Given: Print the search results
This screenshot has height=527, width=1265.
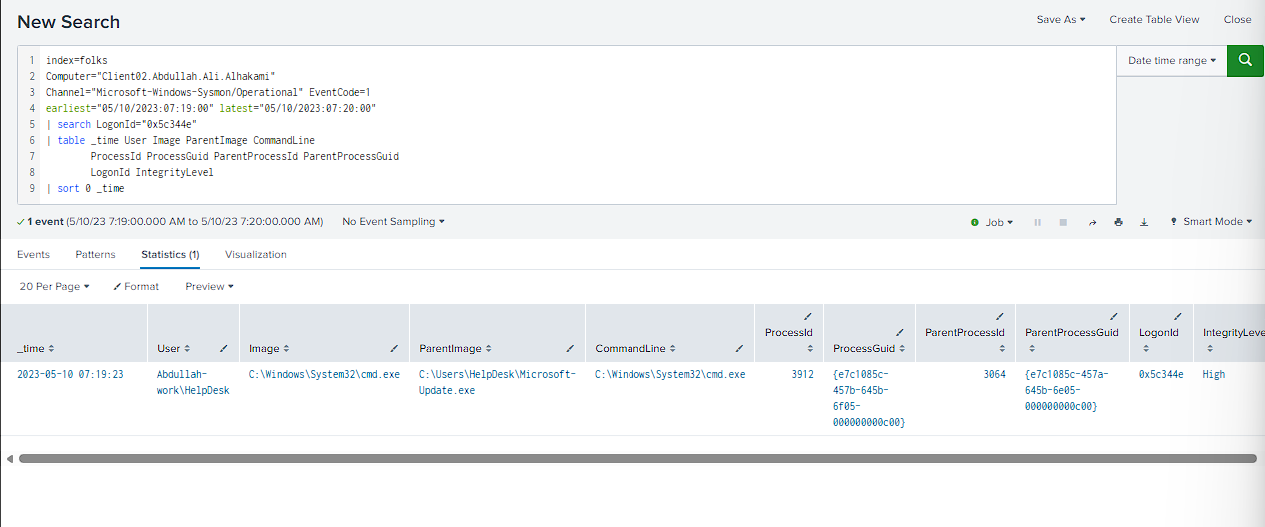Looking at the screenshot, I should [1118, 222].
